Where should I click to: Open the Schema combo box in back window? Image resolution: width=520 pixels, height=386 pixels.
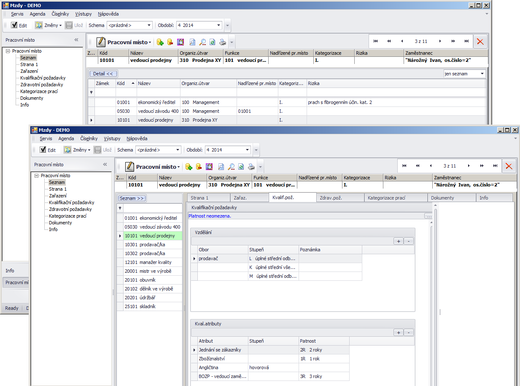[x=149, y=25]
